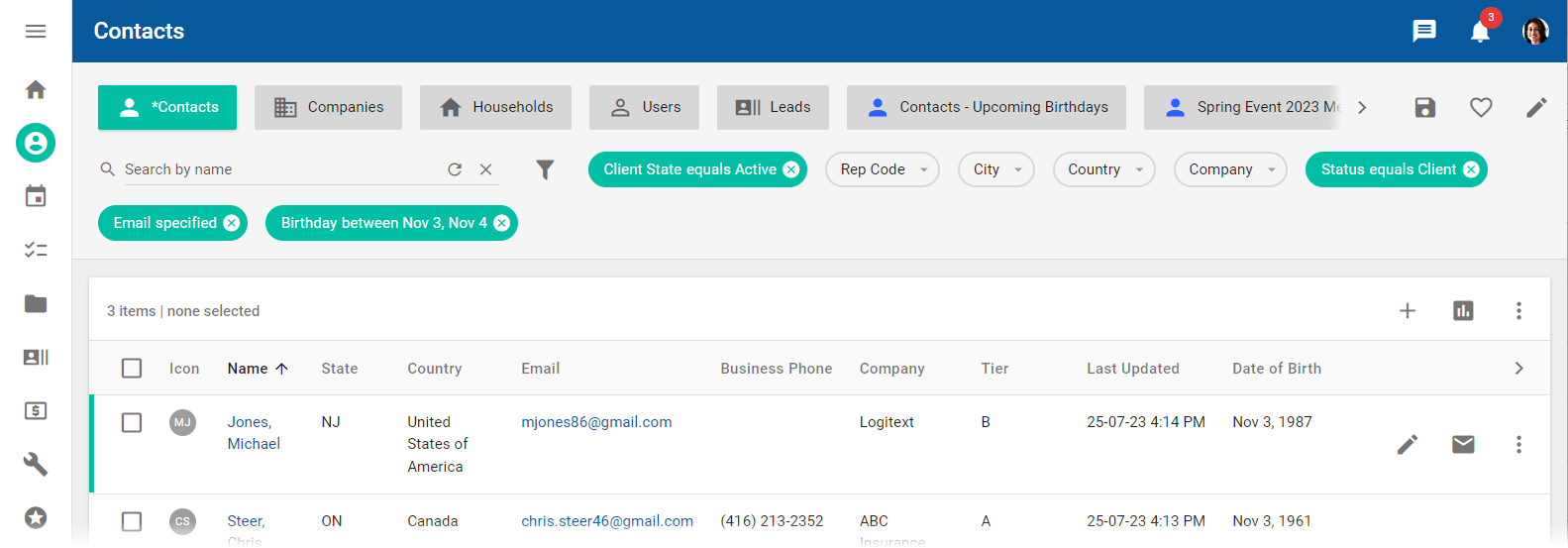Open the Country filter dropdown
Viewport: 1568px width, 548px height.
click(1103, 169)
